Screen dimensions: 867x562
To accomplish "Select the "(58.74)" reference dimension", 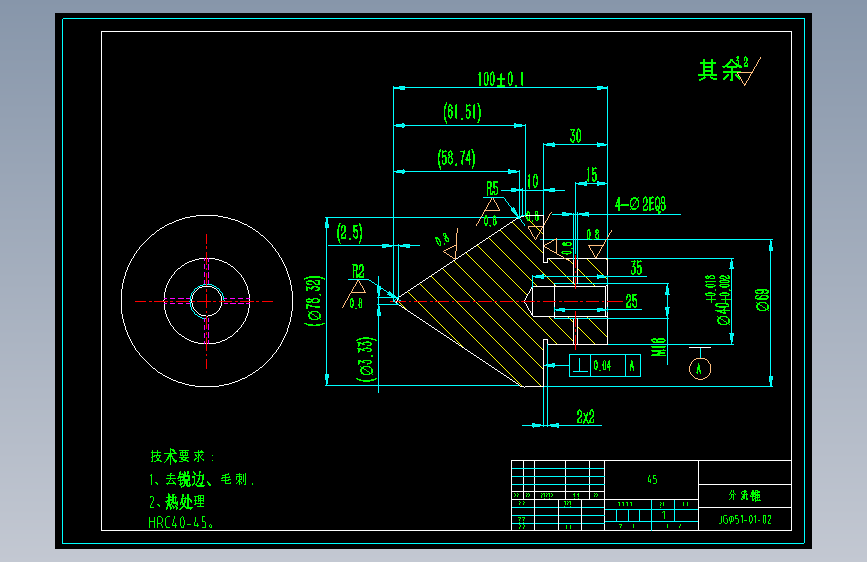I will [x=456, y=158].
